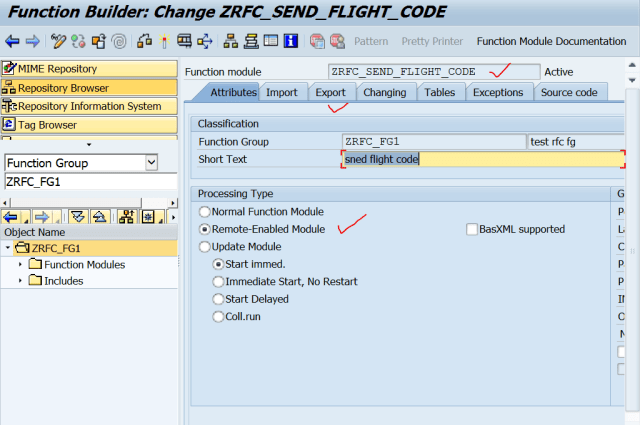Click the Check syntax icon
The height and width of the screenshot is (425, 640).
tap(144, 41)
